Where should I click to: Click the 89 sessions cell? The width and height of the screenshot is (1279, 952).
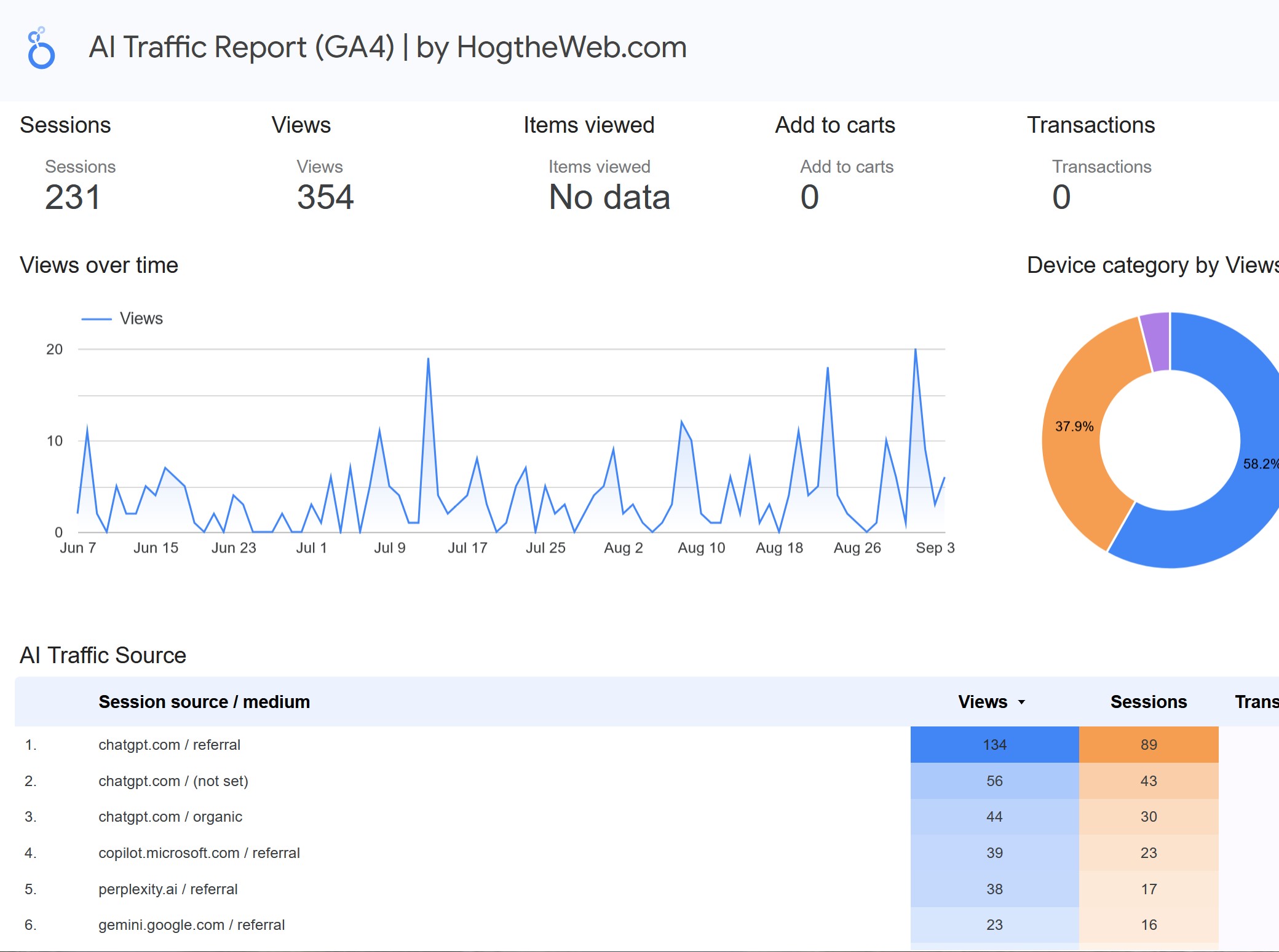pyautogui.click(x=1149, y=745)
